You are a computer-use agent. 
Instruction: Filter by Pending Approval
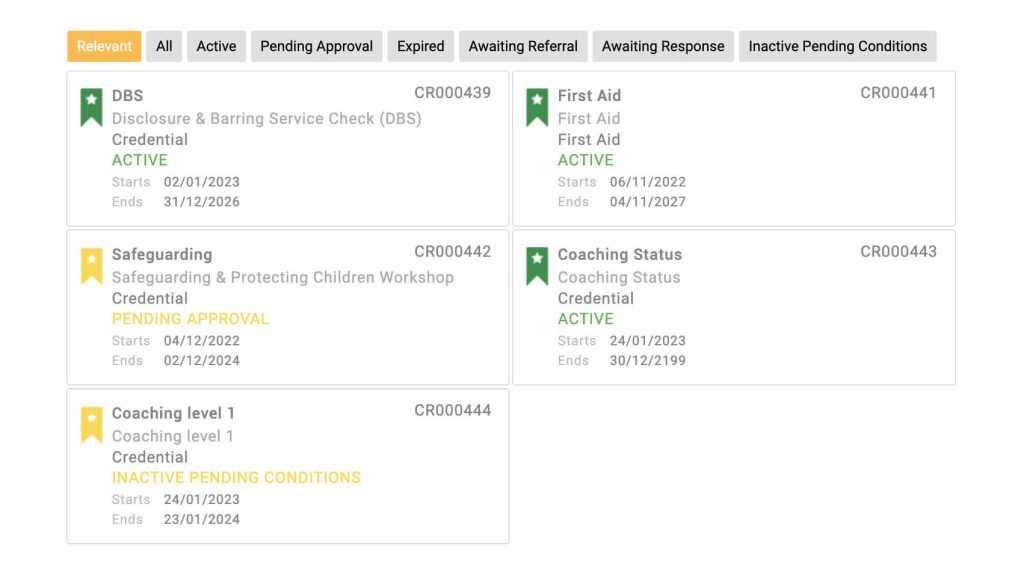tap(317, 46)
